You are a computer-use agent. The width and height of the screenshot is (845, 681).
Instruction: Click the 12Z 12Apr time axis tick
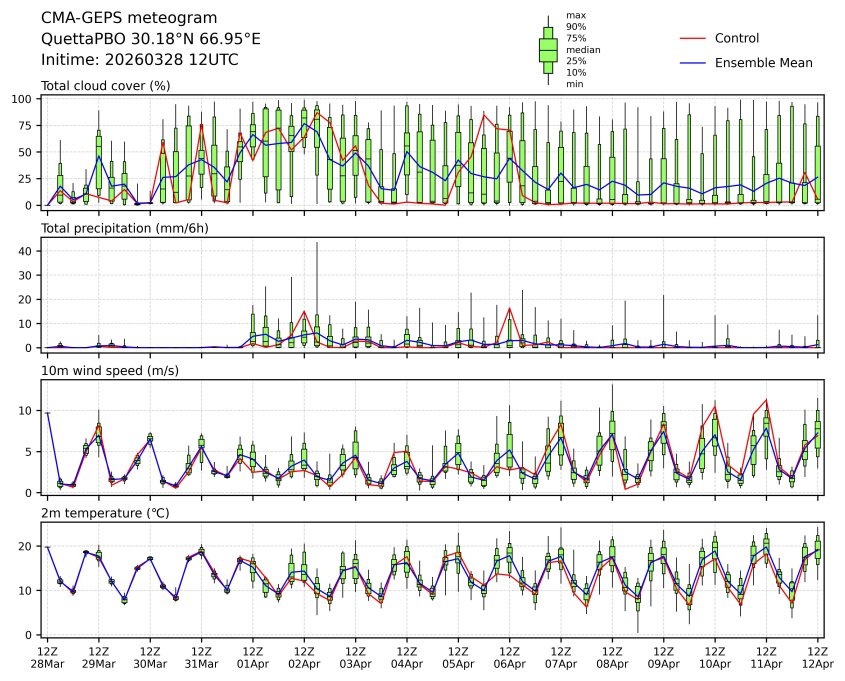click(x=818, y=656)
